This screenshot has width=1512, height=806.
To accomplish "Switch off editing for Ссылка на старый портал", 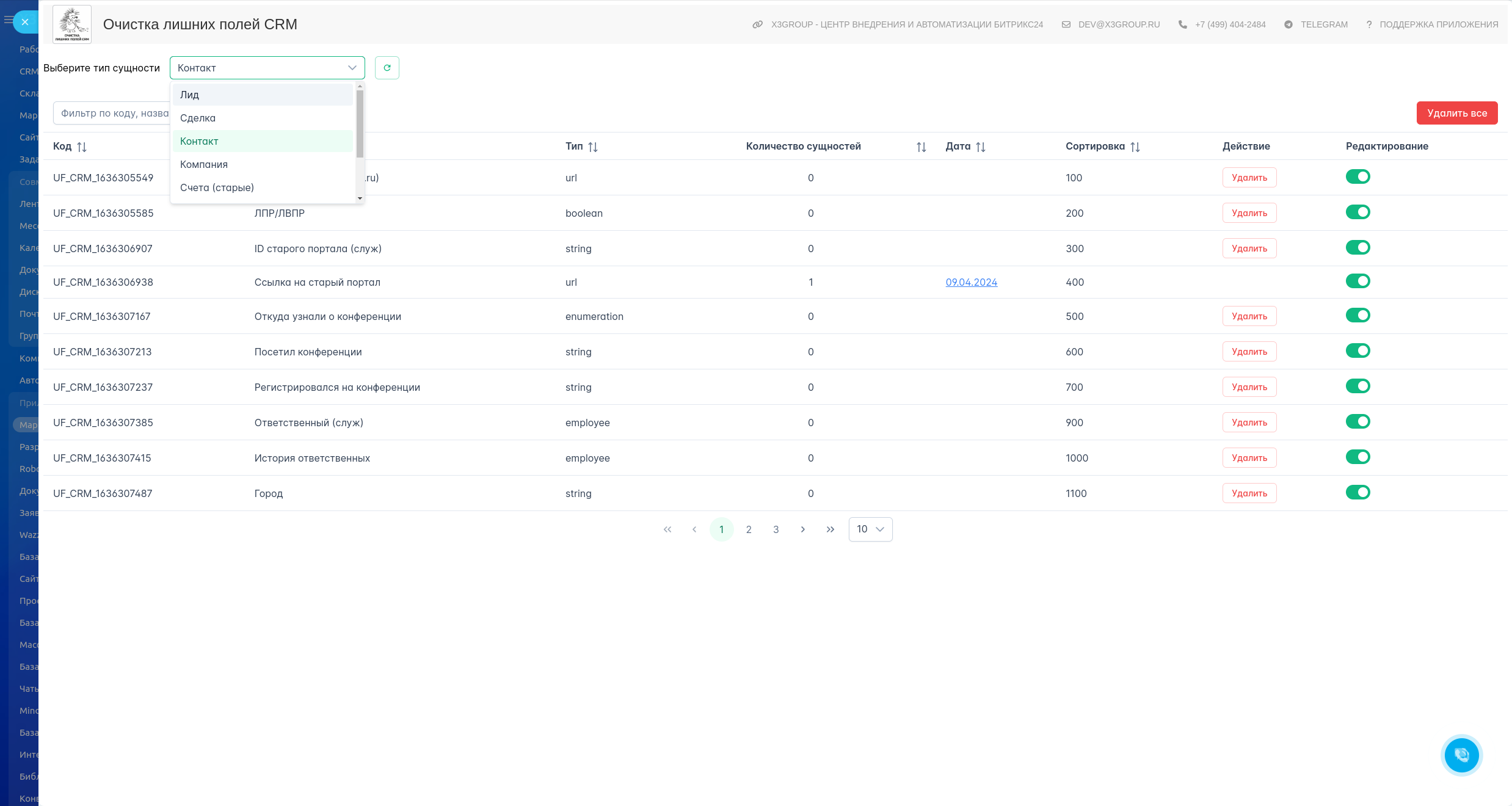I will point(1358,281).
